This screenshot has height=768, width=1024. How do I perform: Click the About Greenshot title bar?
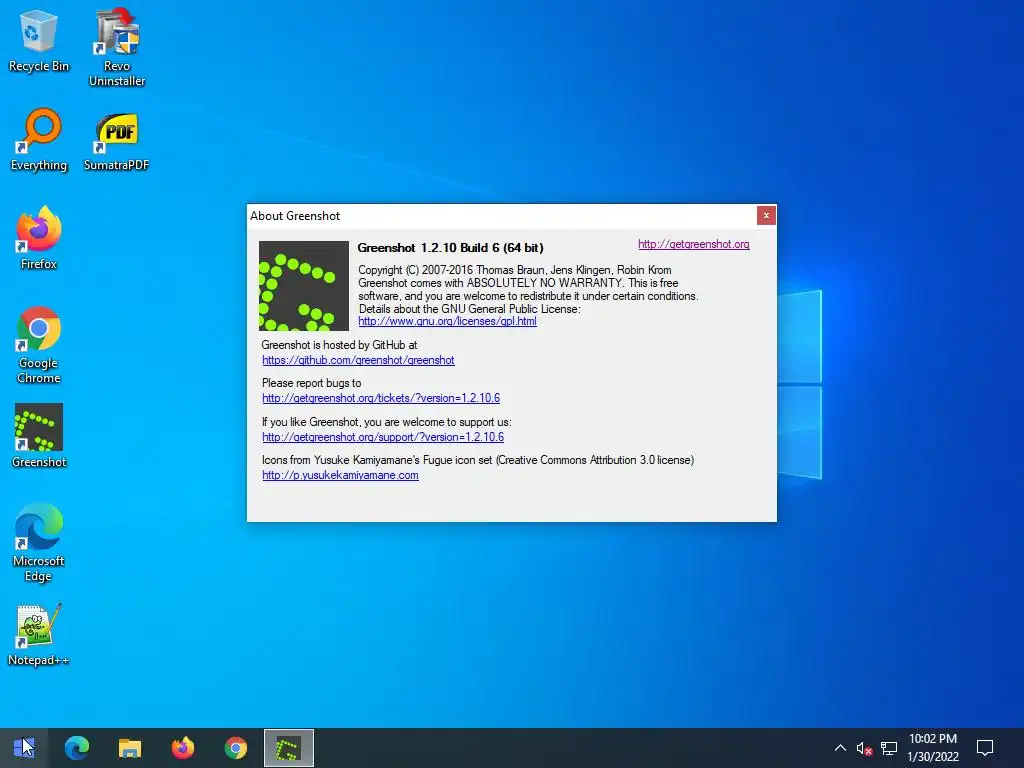click(502, 216)
